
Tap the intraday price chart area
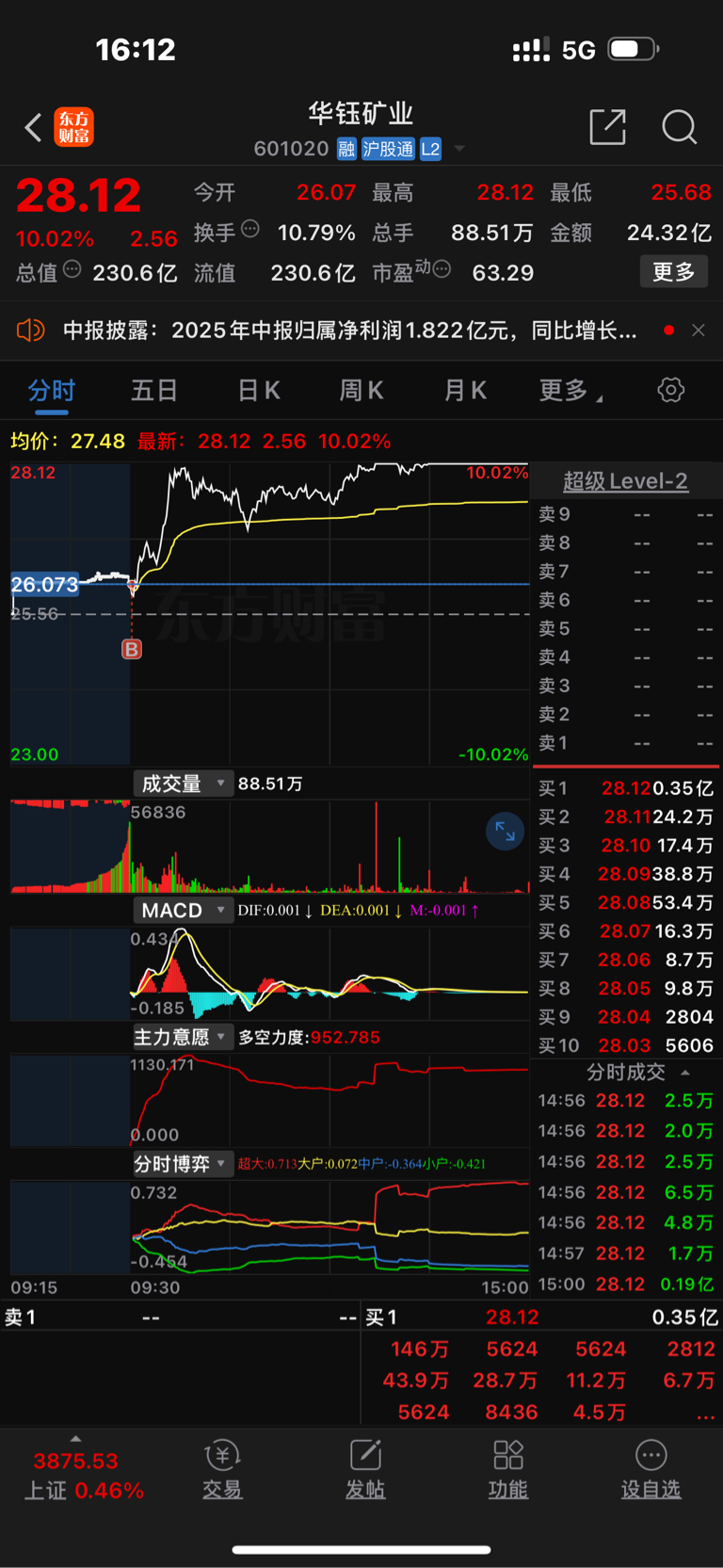[269, 613]
